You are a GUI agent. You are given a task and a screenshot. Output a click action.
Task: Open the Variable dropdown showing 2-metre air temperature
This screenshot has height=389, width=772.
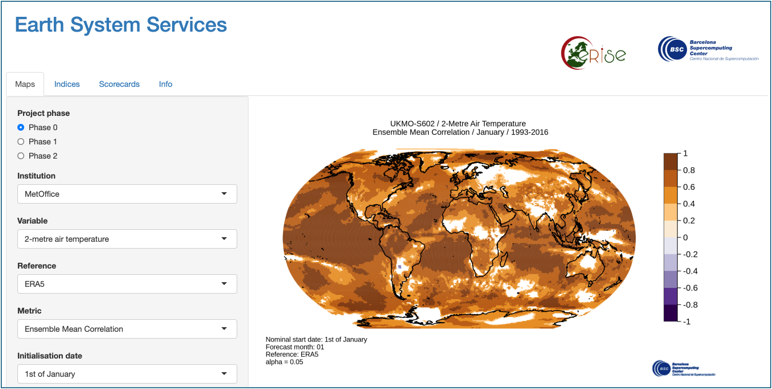(127, 239)
